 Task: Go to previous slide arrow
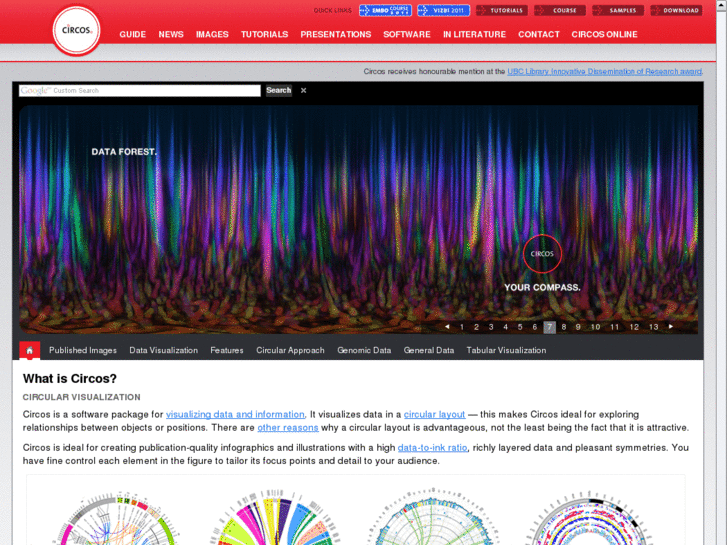[x=447, y=327]
